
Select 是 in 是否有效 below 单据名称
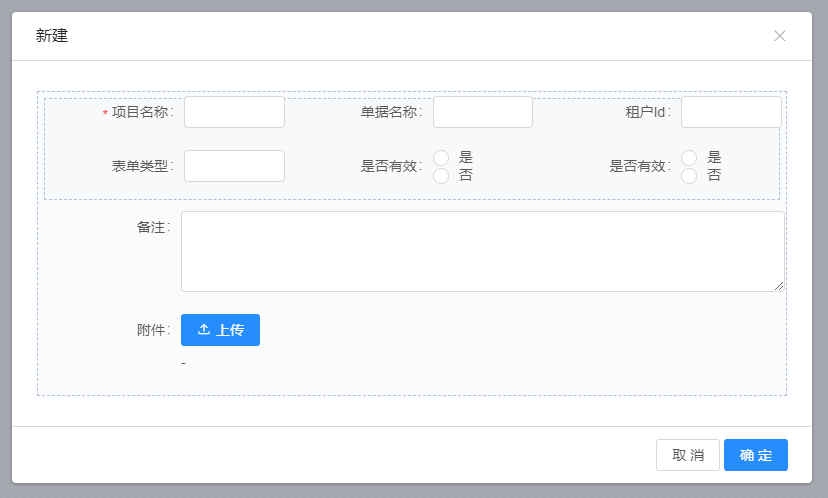441,158
